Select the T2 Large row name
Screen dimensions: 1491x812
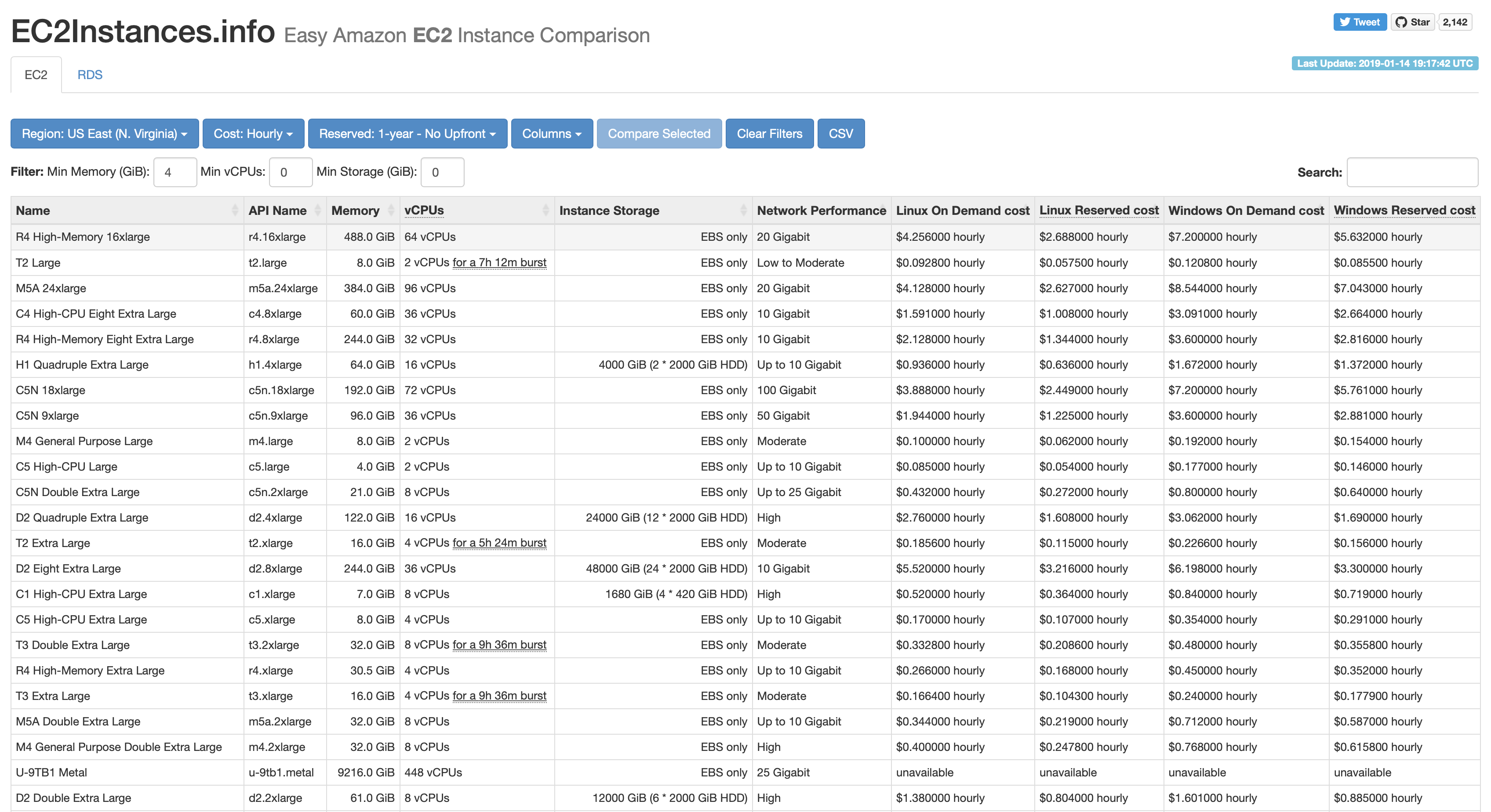coord(38,263)
